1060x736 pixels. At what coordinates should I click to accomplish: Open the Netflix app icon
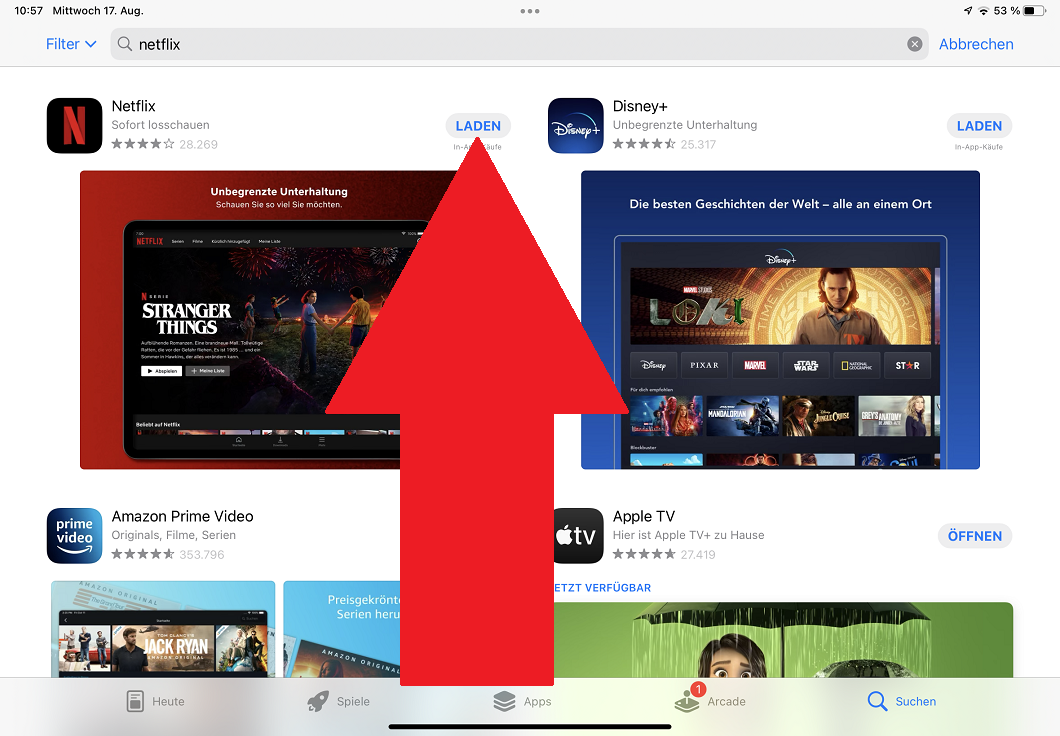point(74,126)
